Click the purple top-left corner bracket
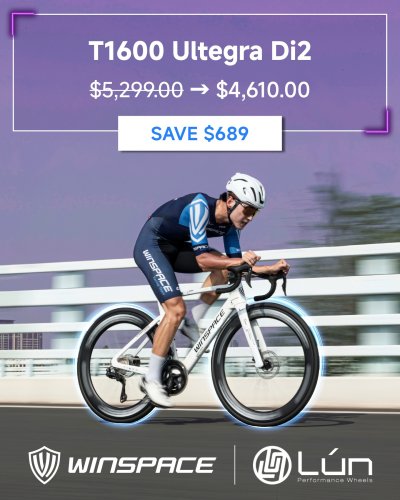The height and width of the screenshot is (500, 400). pos(22,23)
